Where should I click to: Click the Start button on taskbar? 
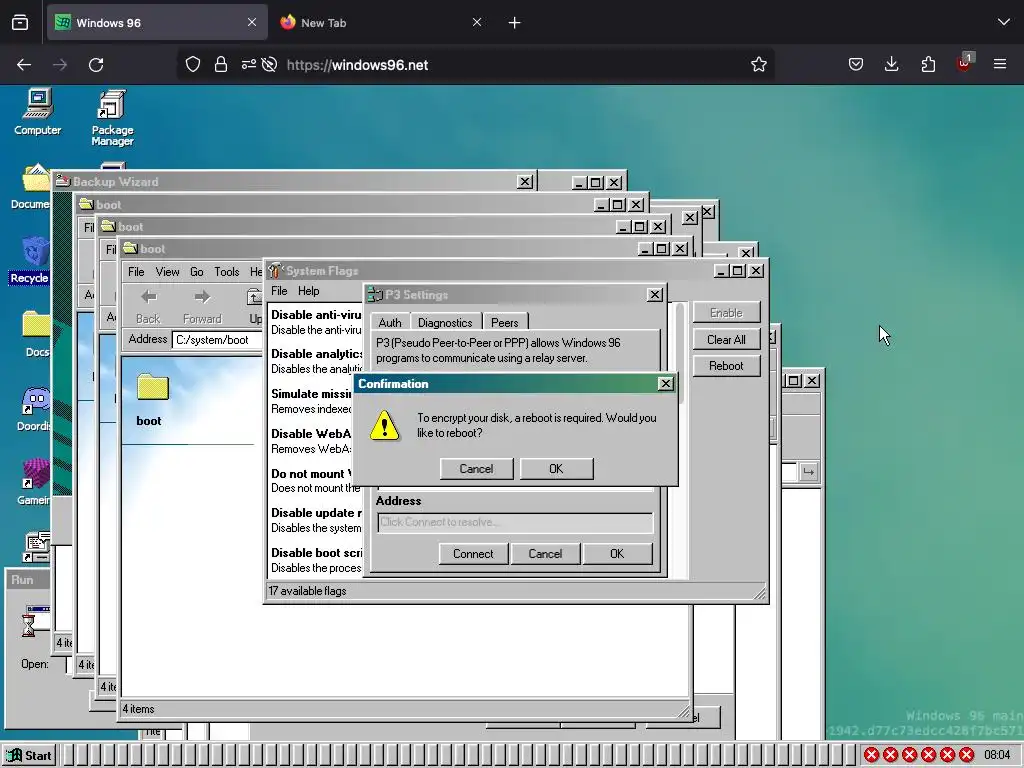29,756
